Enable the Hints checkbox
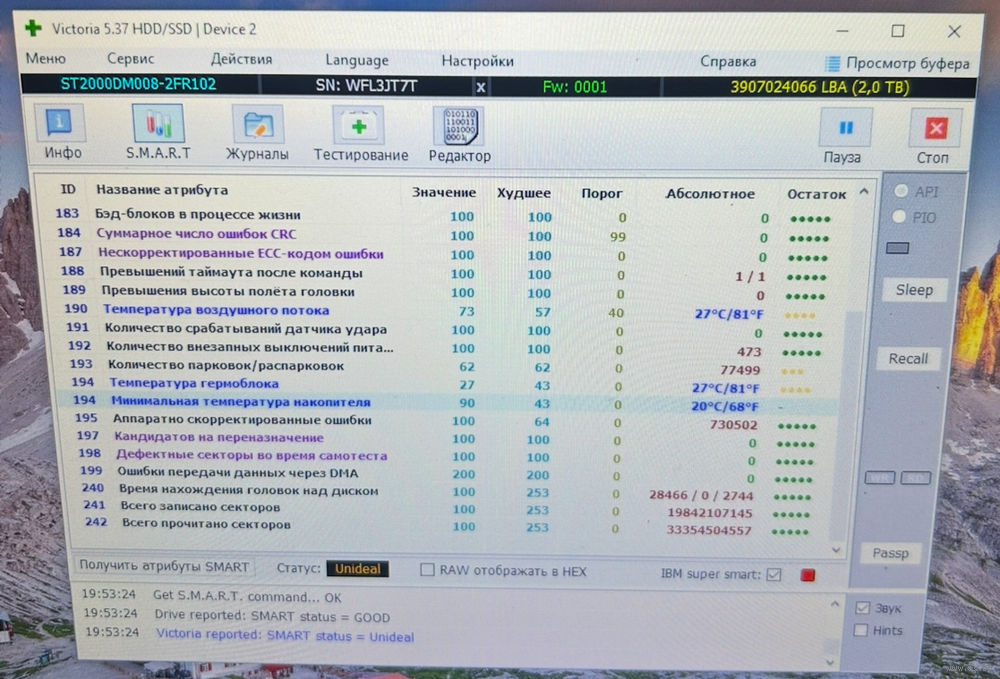 click(x=861, y=630)
